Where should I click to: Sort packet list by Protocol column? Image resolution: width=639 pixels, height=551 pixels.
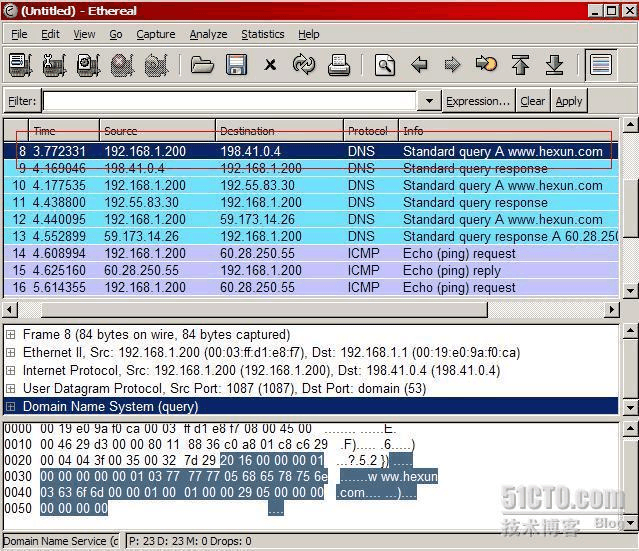[x=369, y=131]
